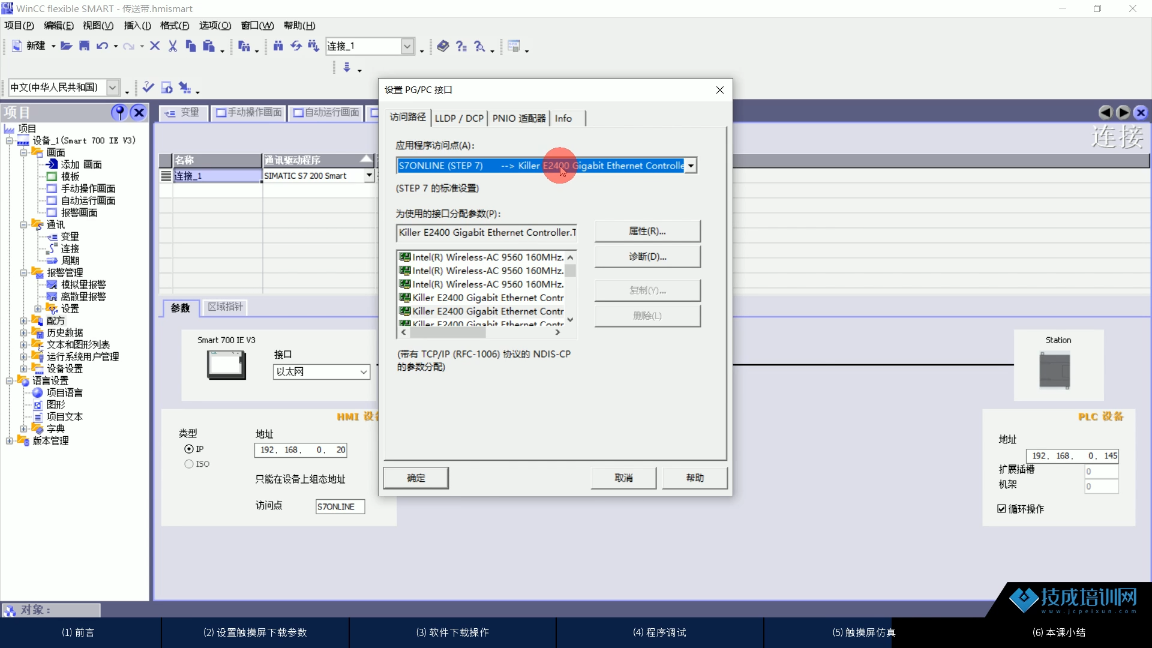
Task: Open the 选项(O) menu
Action: [215, 26]
